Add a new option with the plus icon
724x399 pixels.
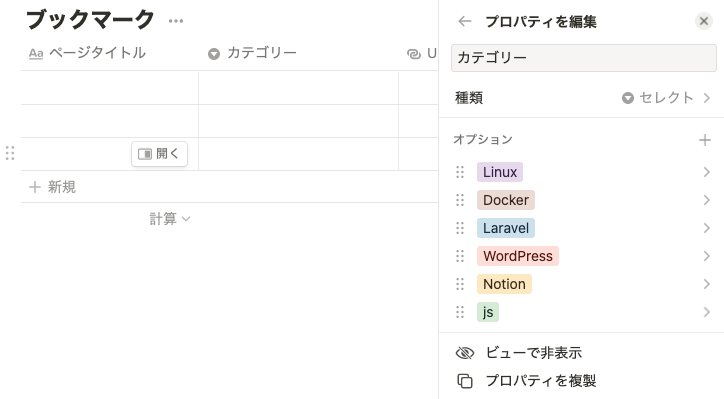705,140
